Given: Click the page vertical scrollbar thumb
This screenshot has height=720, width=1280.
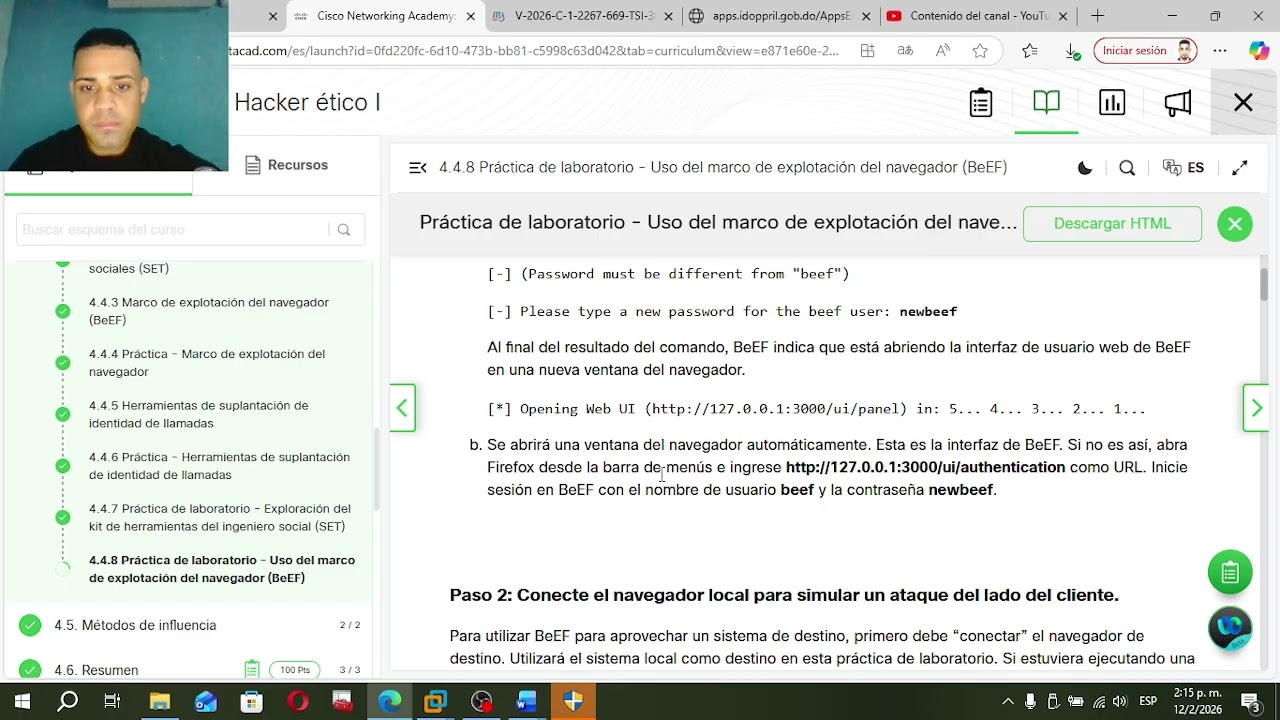Looking at the screenshot, I should [1264, 284].
